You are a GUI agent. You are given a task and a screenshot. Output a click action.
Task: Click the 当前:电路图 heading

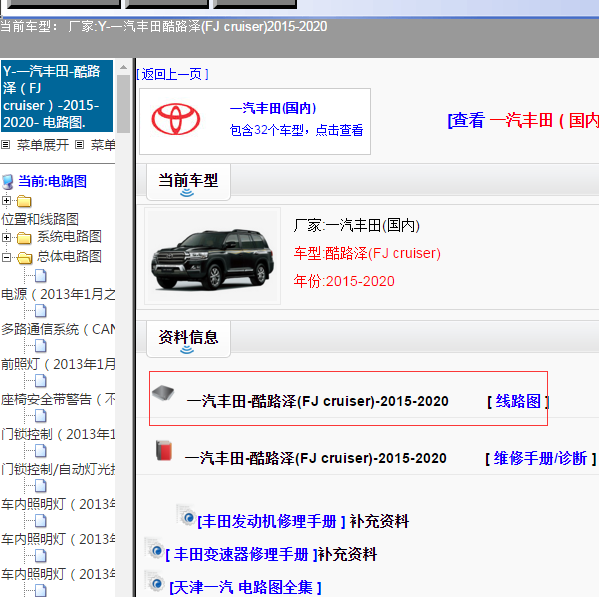coord(52,181)
